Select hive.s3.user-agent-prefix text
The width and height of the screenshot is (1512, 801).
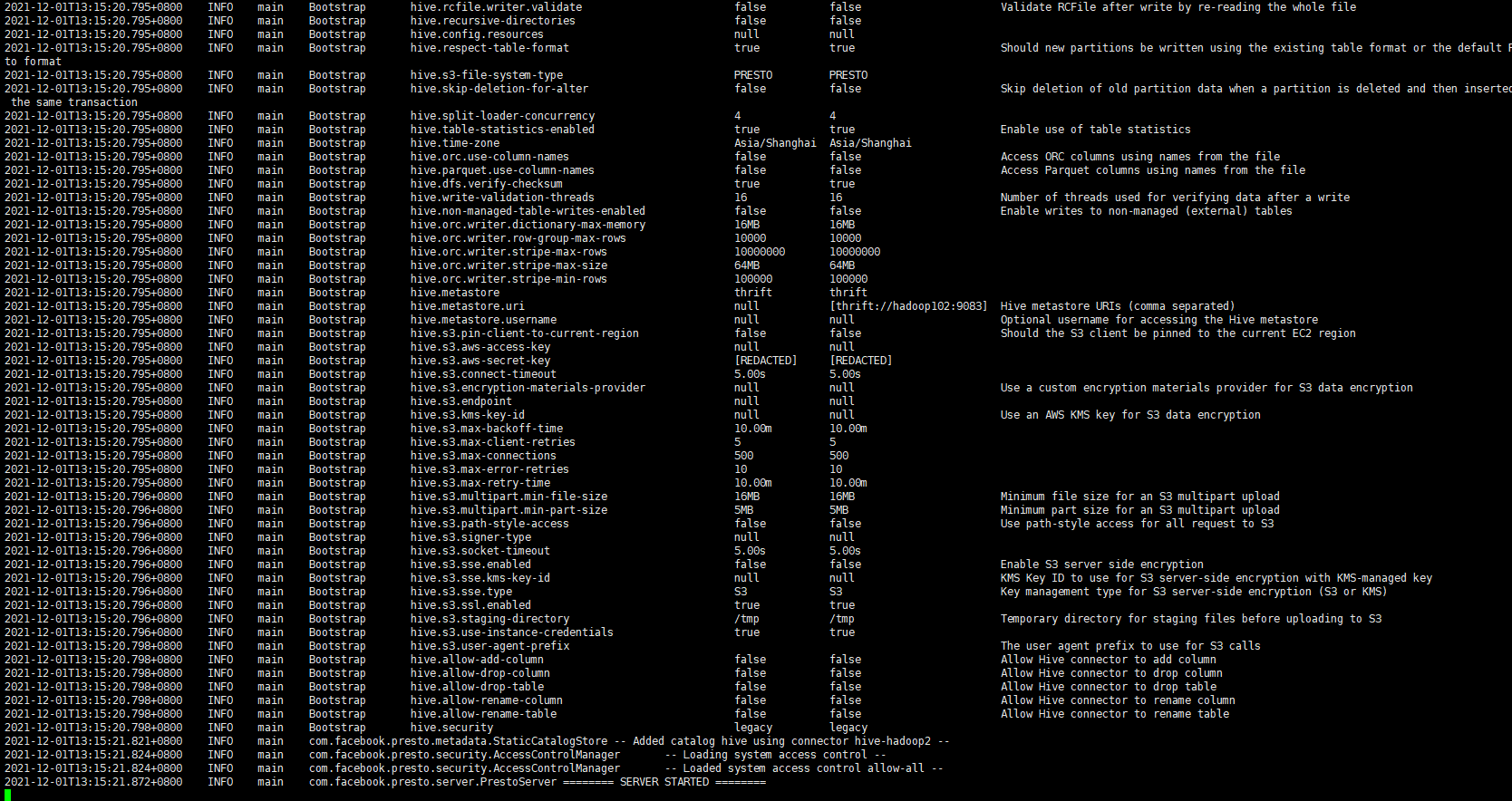(489, 646)
